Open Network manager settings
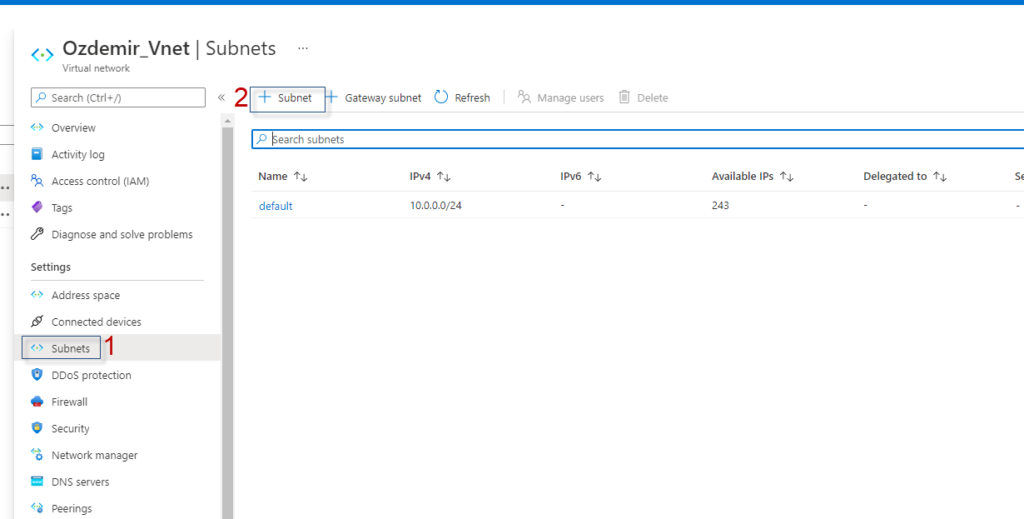The height and width of the screenshot is (519, 1024). click(x=94, y=456)
